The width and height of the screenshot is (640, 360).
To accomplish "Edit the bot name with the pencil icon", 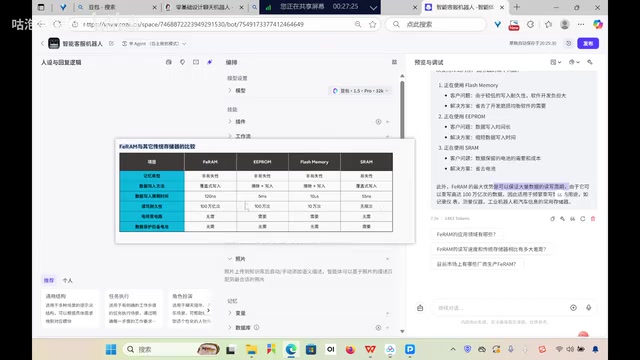I will pyautogui.click(x=111, y=43).
